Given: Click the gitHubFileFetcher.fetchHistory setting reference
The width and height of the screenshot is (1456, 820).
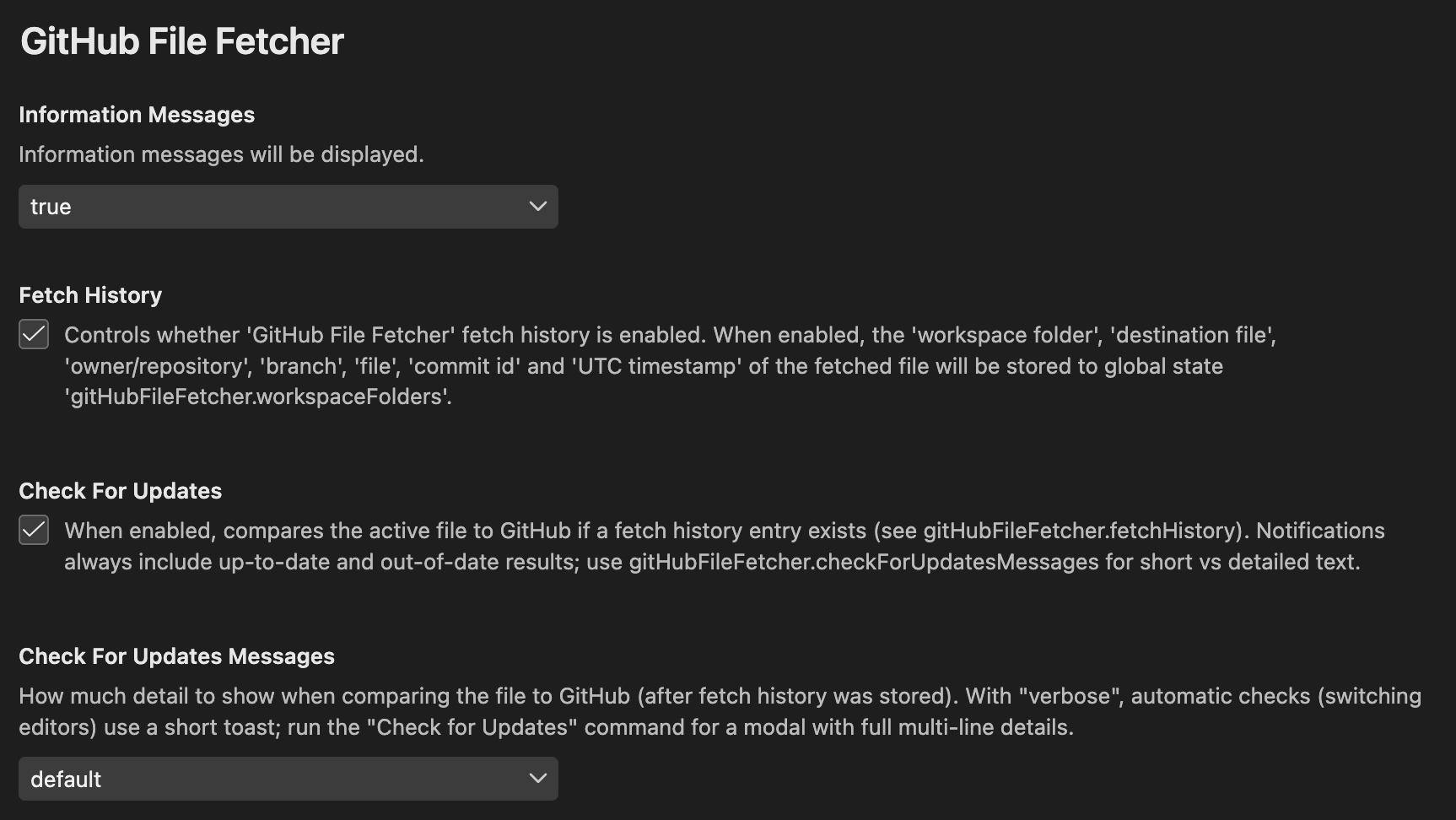Looking at the screenshot, I should click(x=1079, y=531).
